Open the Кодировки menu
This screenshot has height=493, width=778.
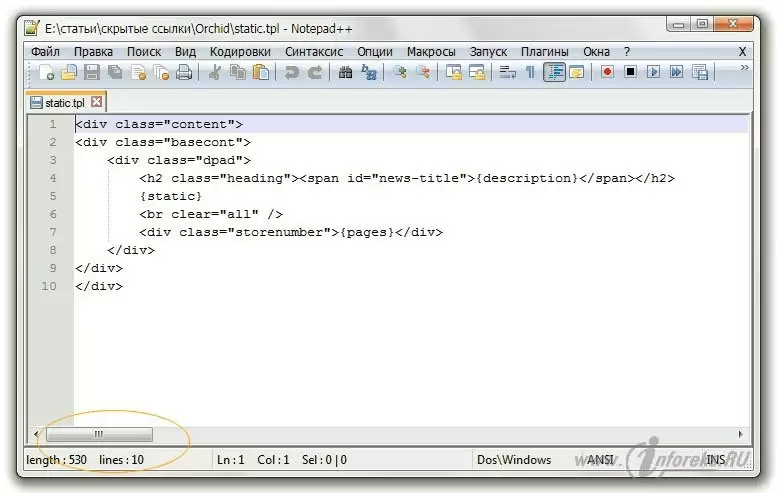click(240, 51)
